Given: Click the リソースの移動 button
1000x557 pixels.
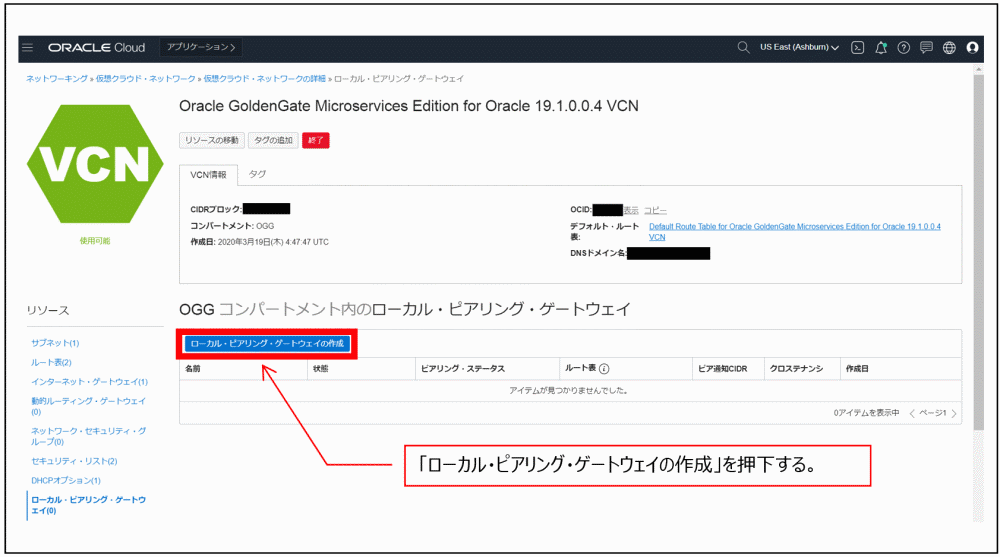Looking at the screenshot, I should 212,140.
